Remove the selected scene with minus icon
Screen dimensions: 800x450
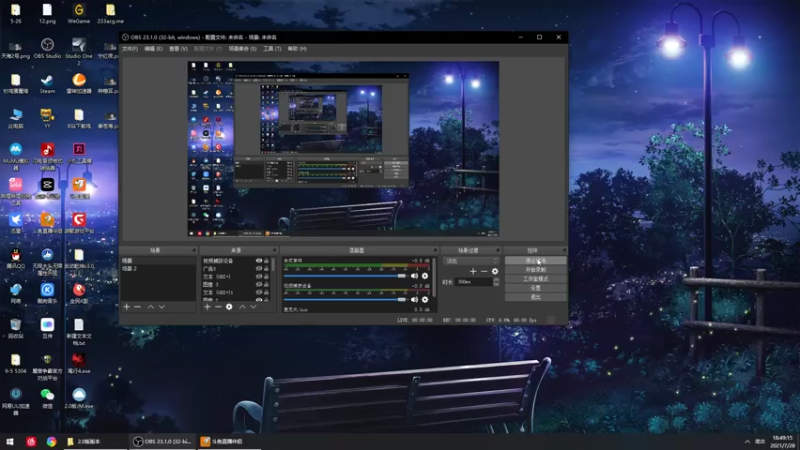pos(137,307)
